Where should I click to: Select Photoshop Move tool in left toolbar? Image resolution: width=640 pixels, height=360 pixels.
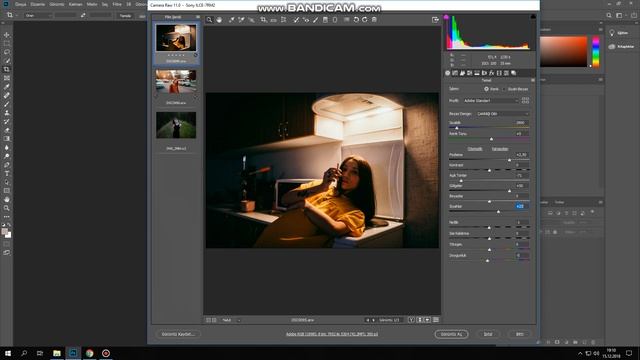click(x=7, y=35)
